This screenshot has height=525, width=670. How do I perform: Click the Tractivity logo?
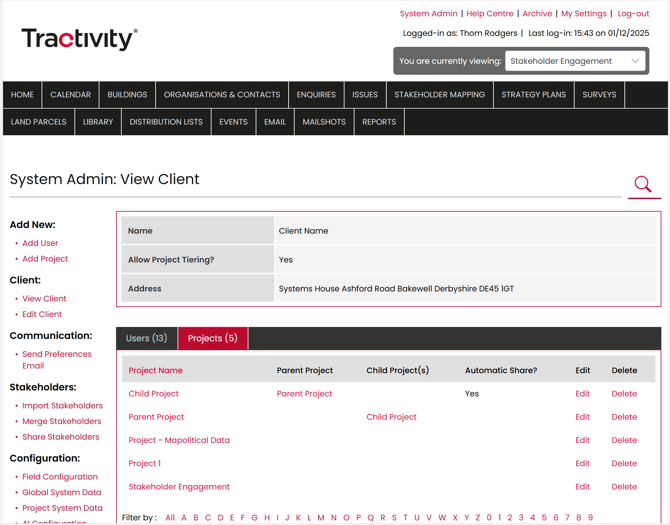(79, 39)
